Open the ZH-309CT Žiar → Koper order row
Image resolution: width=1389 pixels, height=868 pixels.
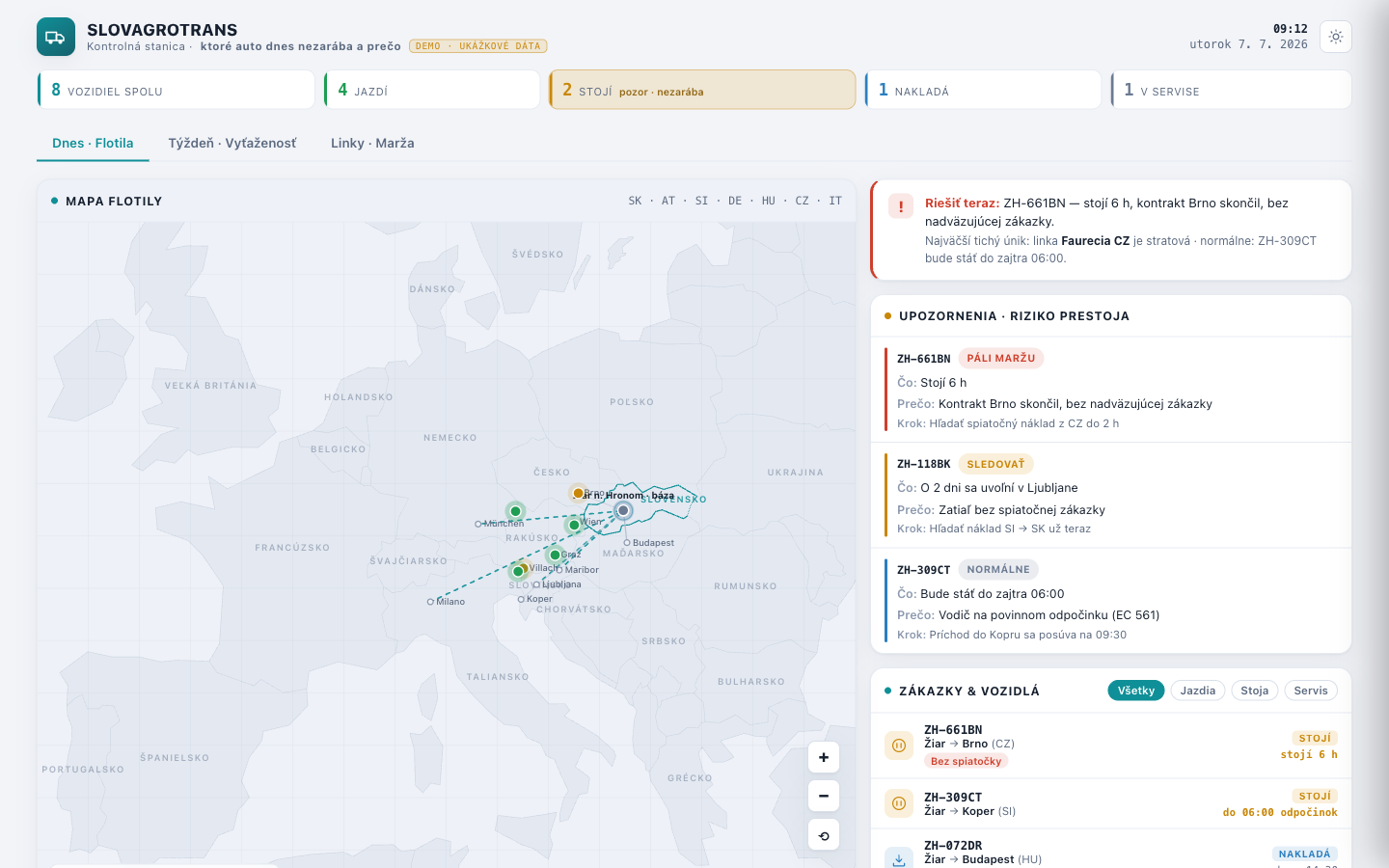pyautogui.click(x=1111, y=803)
